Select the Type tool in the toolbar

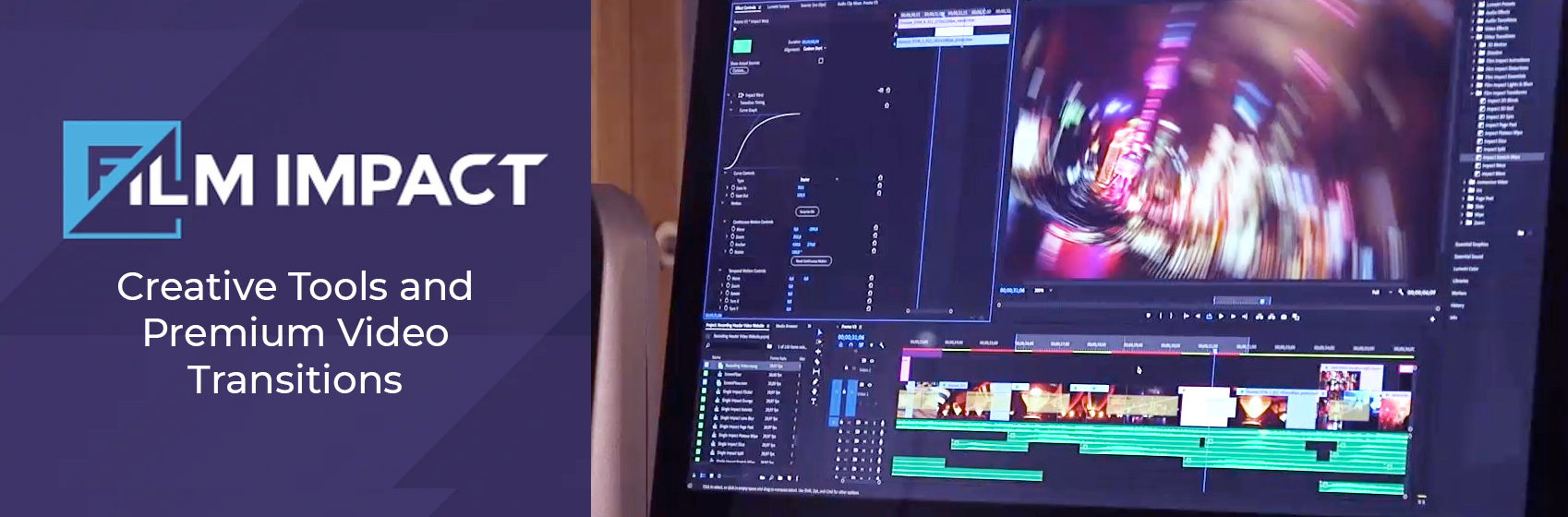coord(814,402)
